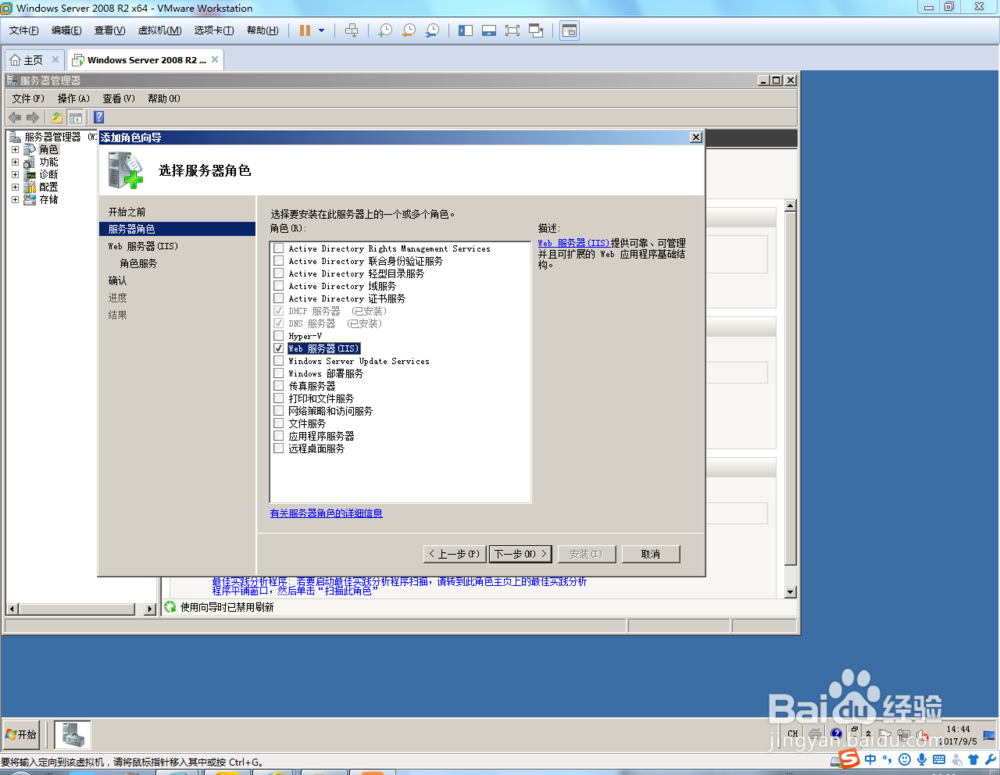Screen dimensions: 1000x775
Task: Select 开始之前 wizard step
Action: (x=127, y=212)
